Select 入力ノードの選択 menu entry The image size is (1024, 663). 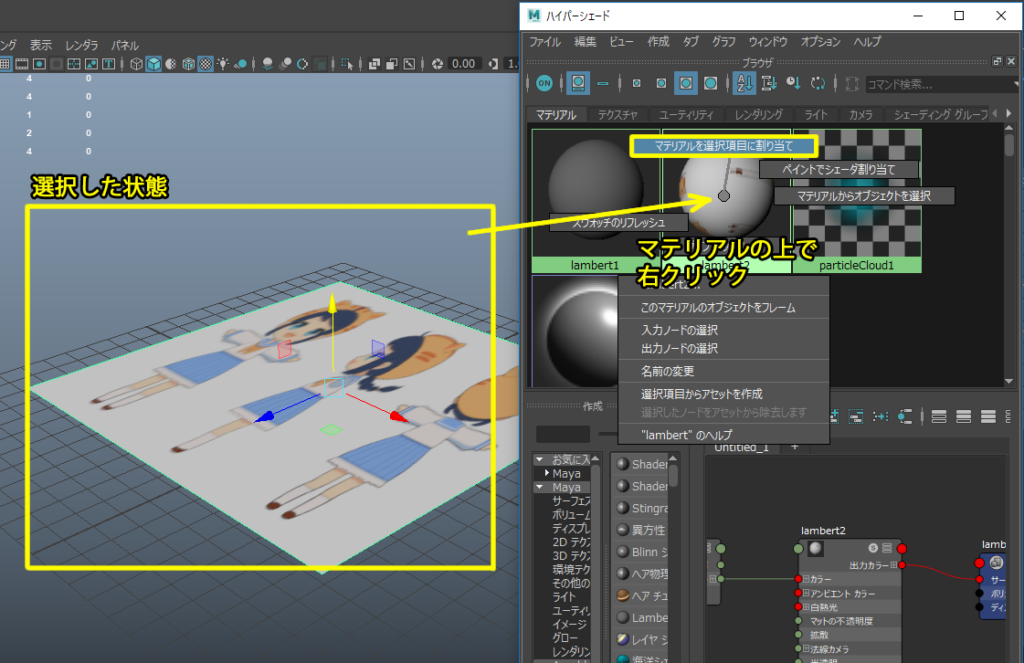point(724,331)
